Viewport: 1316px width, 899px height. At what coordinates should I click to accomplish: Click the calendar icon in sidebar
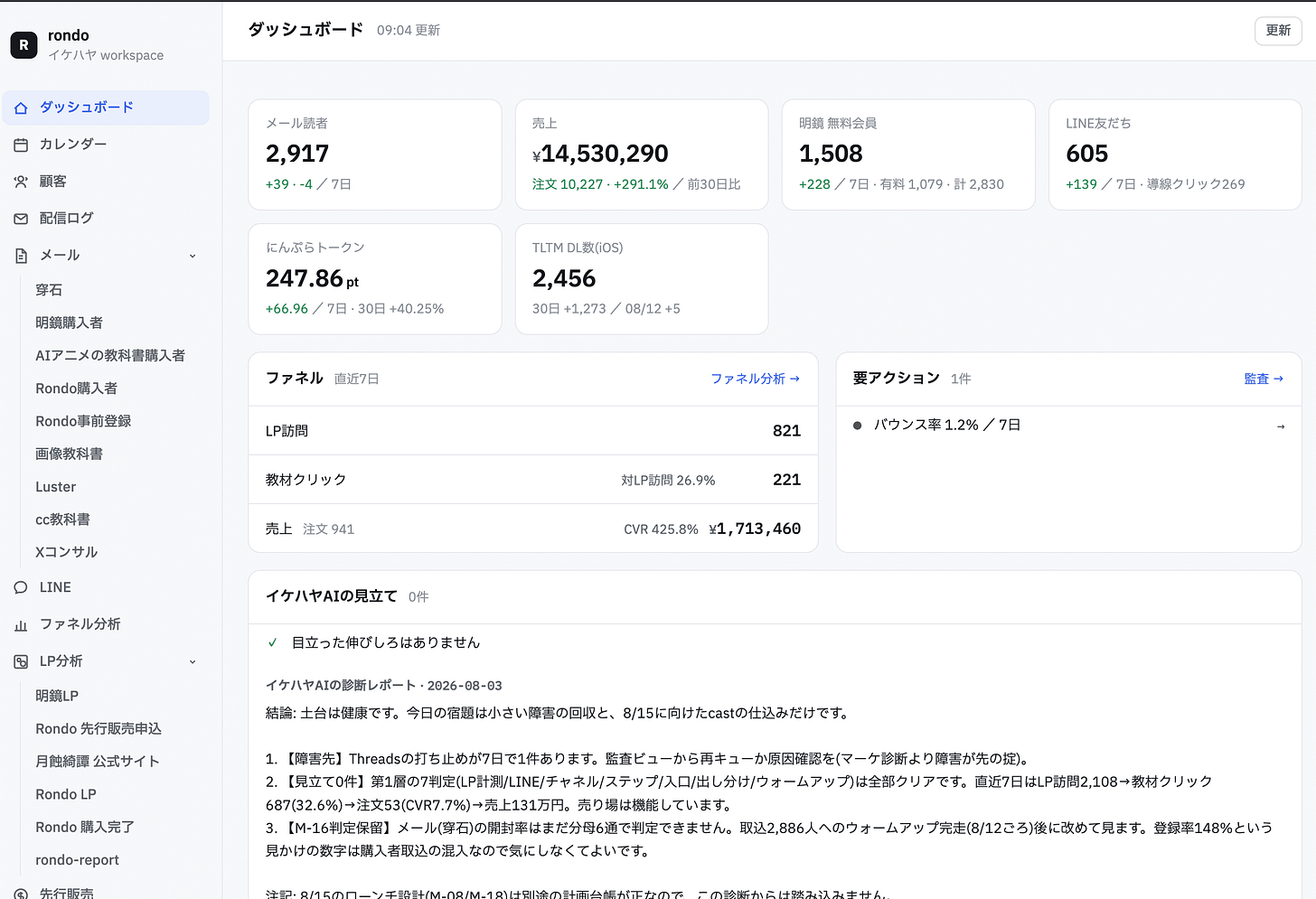click(x=21, y=145)
